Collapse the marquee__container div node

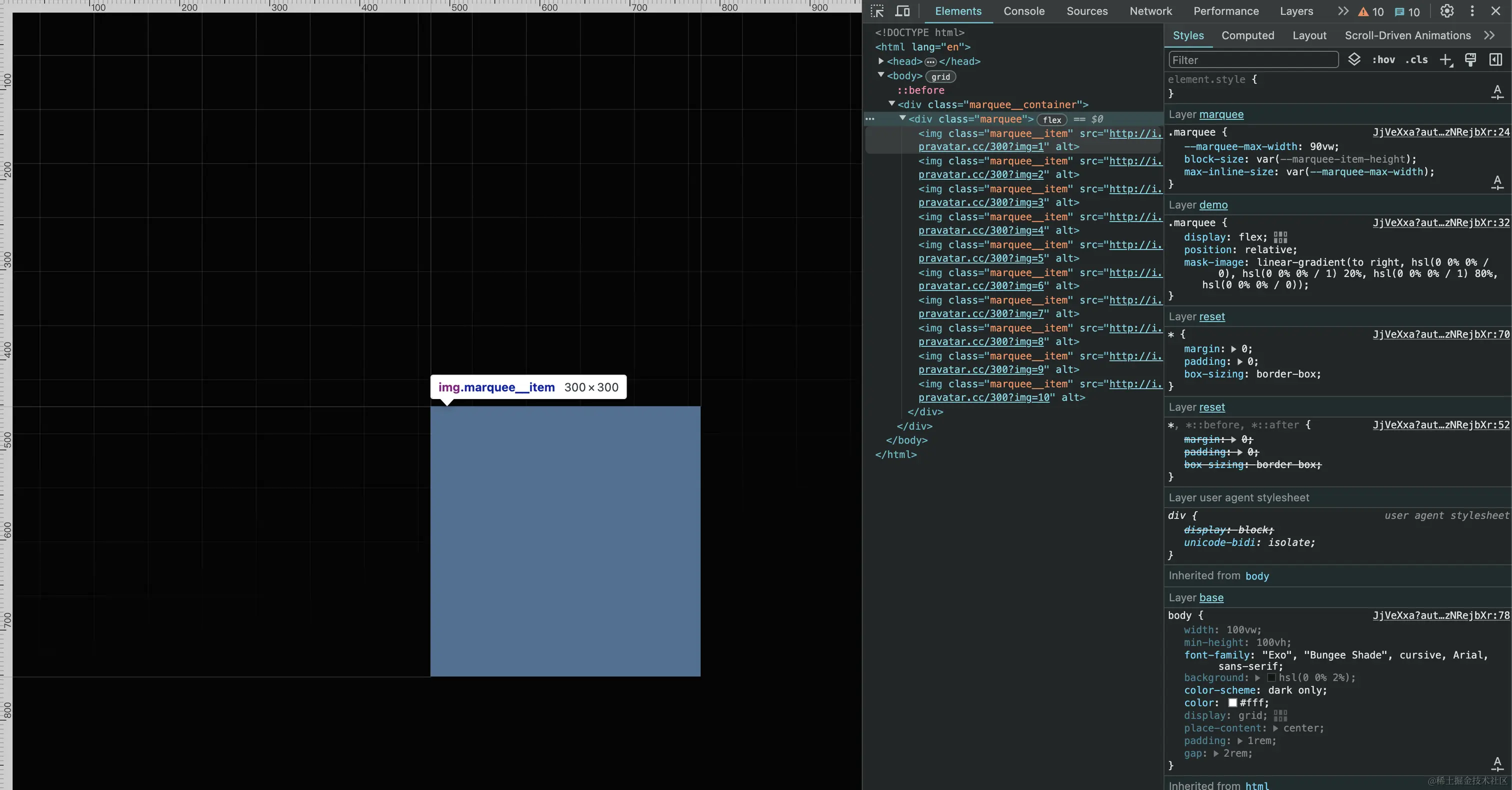click(x=891, y=104)
